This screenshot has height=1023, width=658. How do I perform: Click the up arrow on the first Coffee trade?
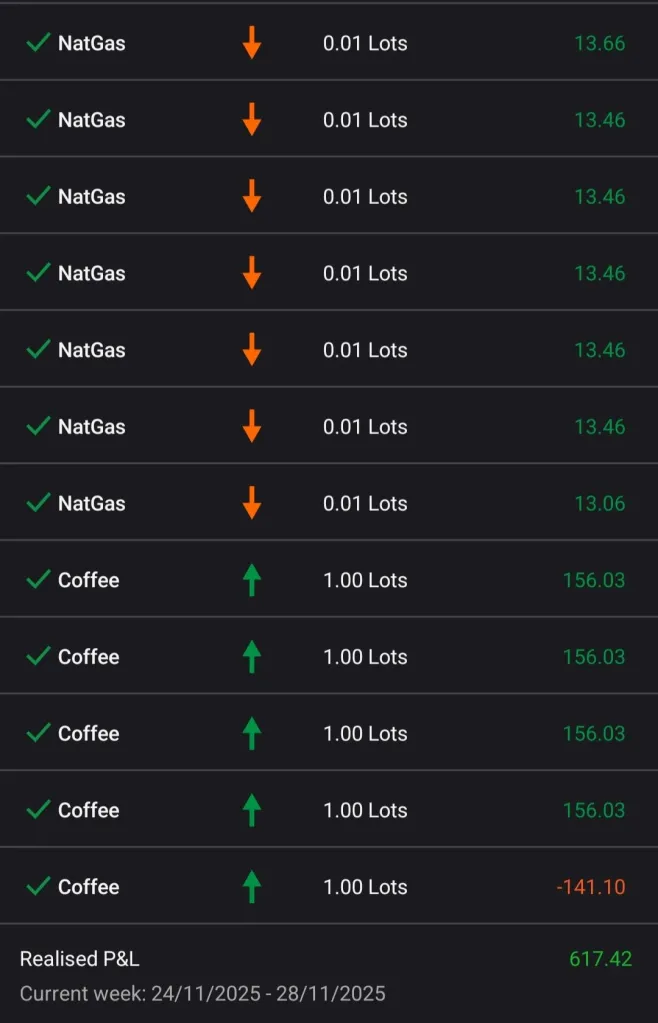252,580
